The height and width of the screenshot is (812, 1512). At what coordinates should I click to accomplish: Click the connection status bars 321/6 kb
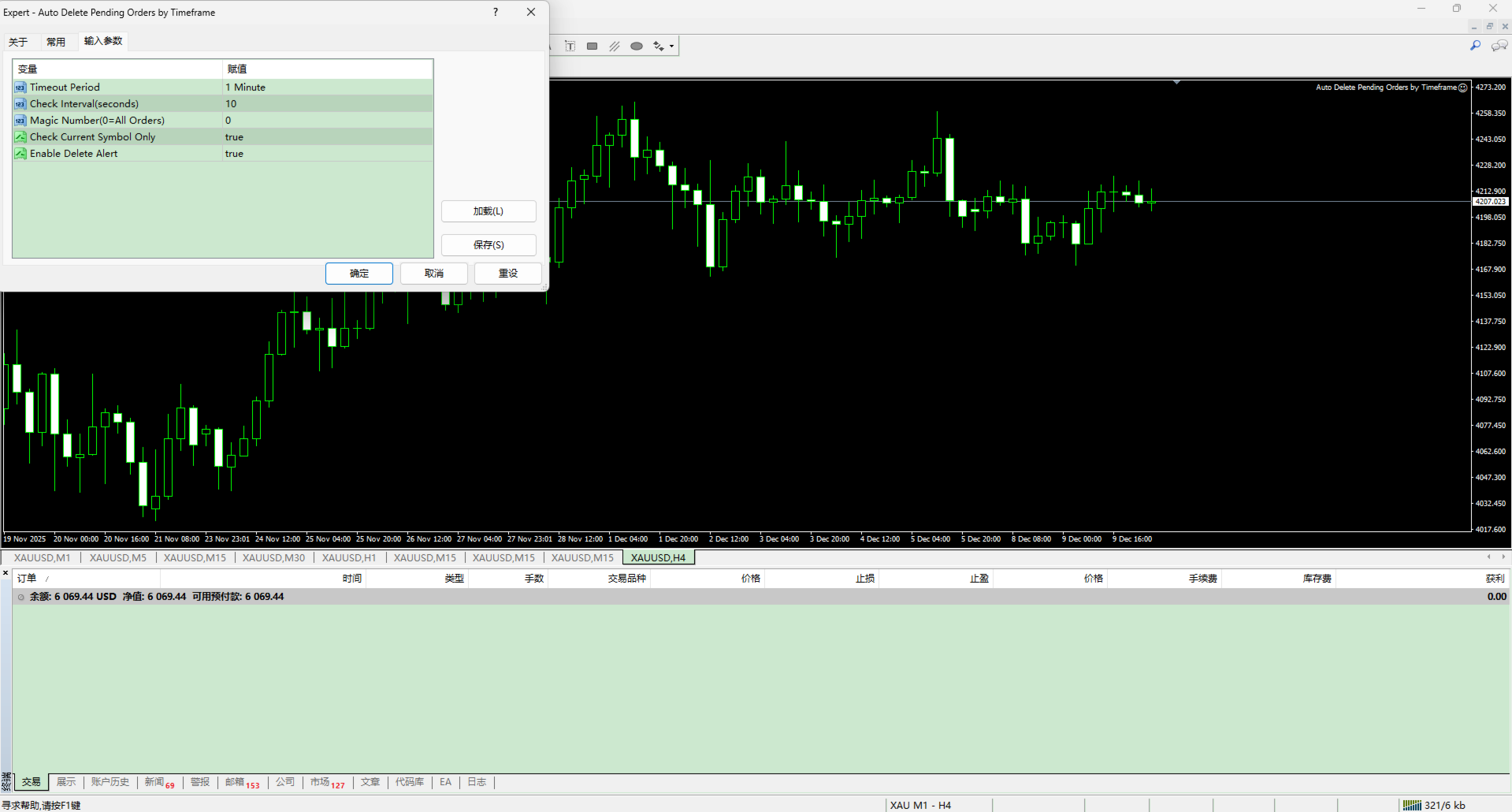pyautogui.click(x=1435, y=805)
